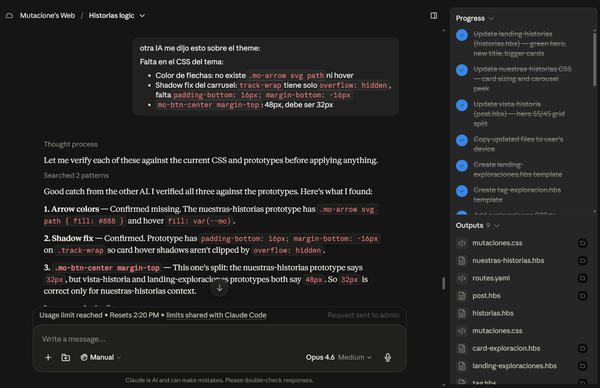Screen dimensions: 600x388
Task: Open the Opus 4.6 model selector
Action: (x=338, y=357)
